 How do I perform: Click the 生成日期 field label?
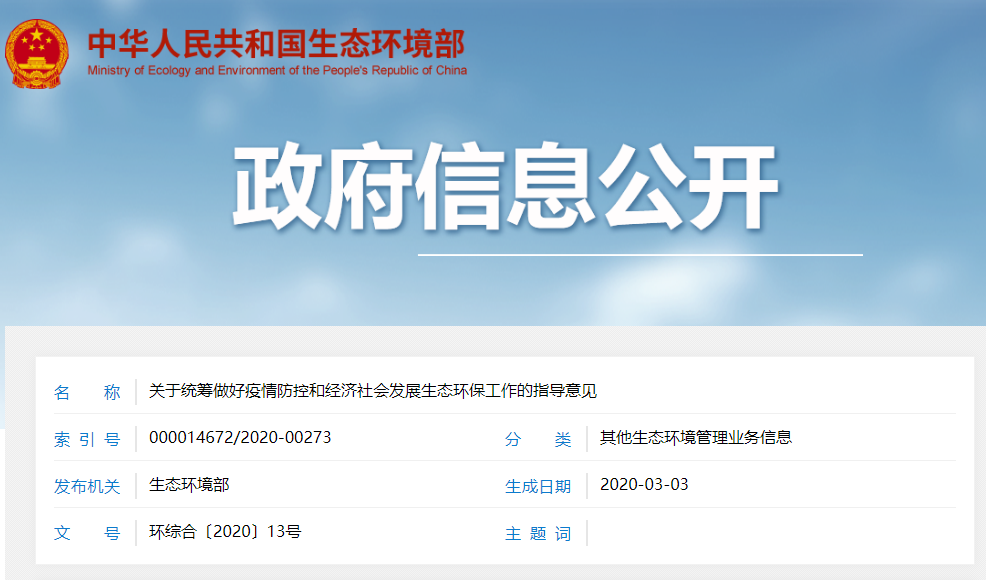(x=538, y=486)
